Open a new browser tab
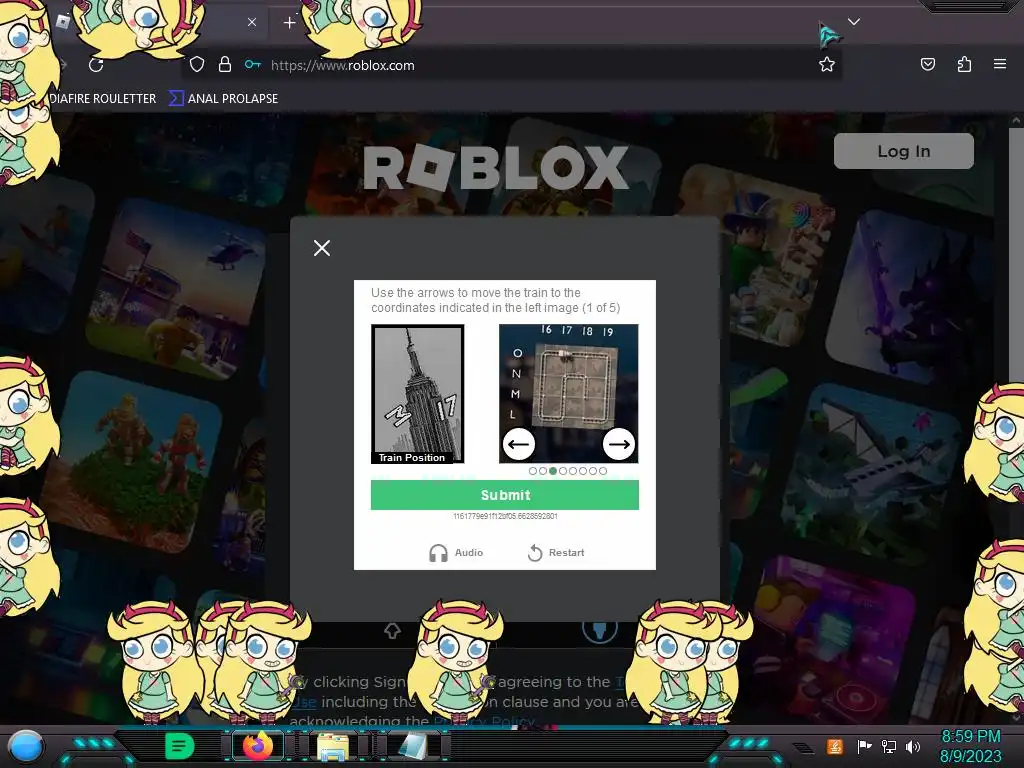The width and height of the screenshot is (1024, 768). 289,23
